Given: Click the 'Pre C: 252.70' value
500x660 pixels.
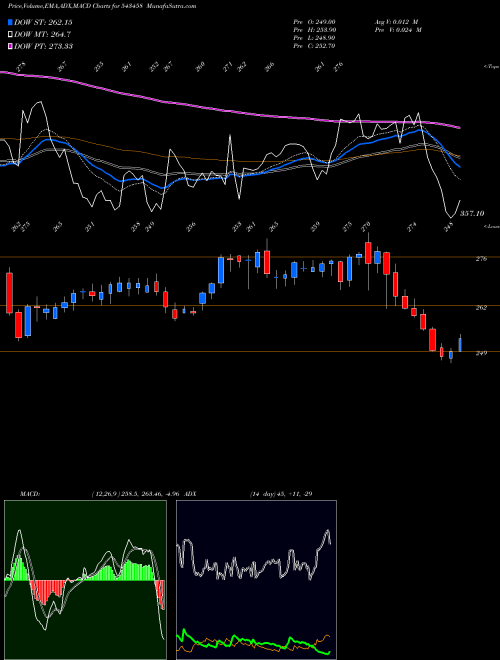Looking at the screenshot, I should [314, 46].
